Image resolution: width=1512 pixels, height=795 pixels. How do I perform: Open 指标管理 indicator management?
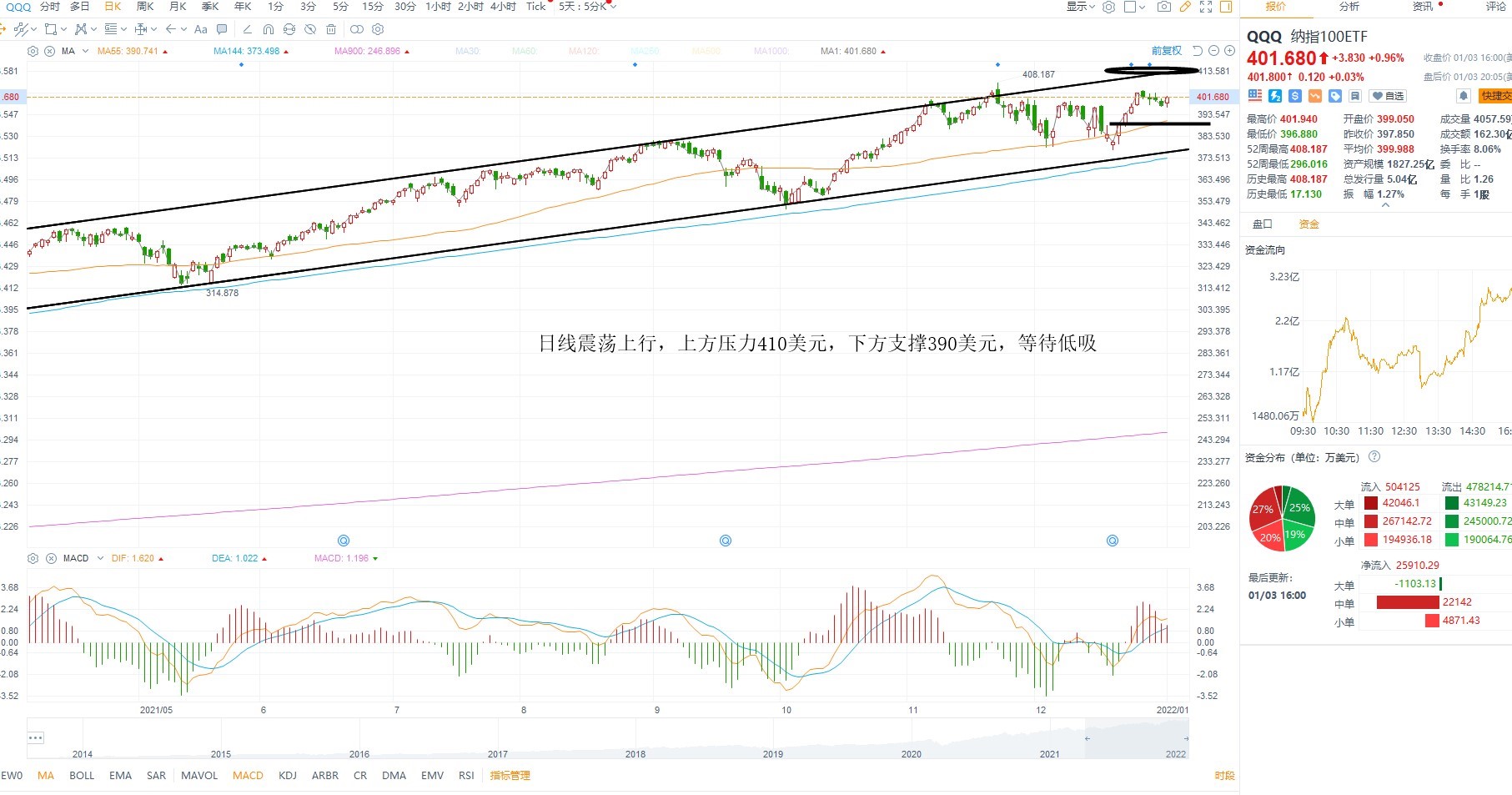click(x=510, y=776)
